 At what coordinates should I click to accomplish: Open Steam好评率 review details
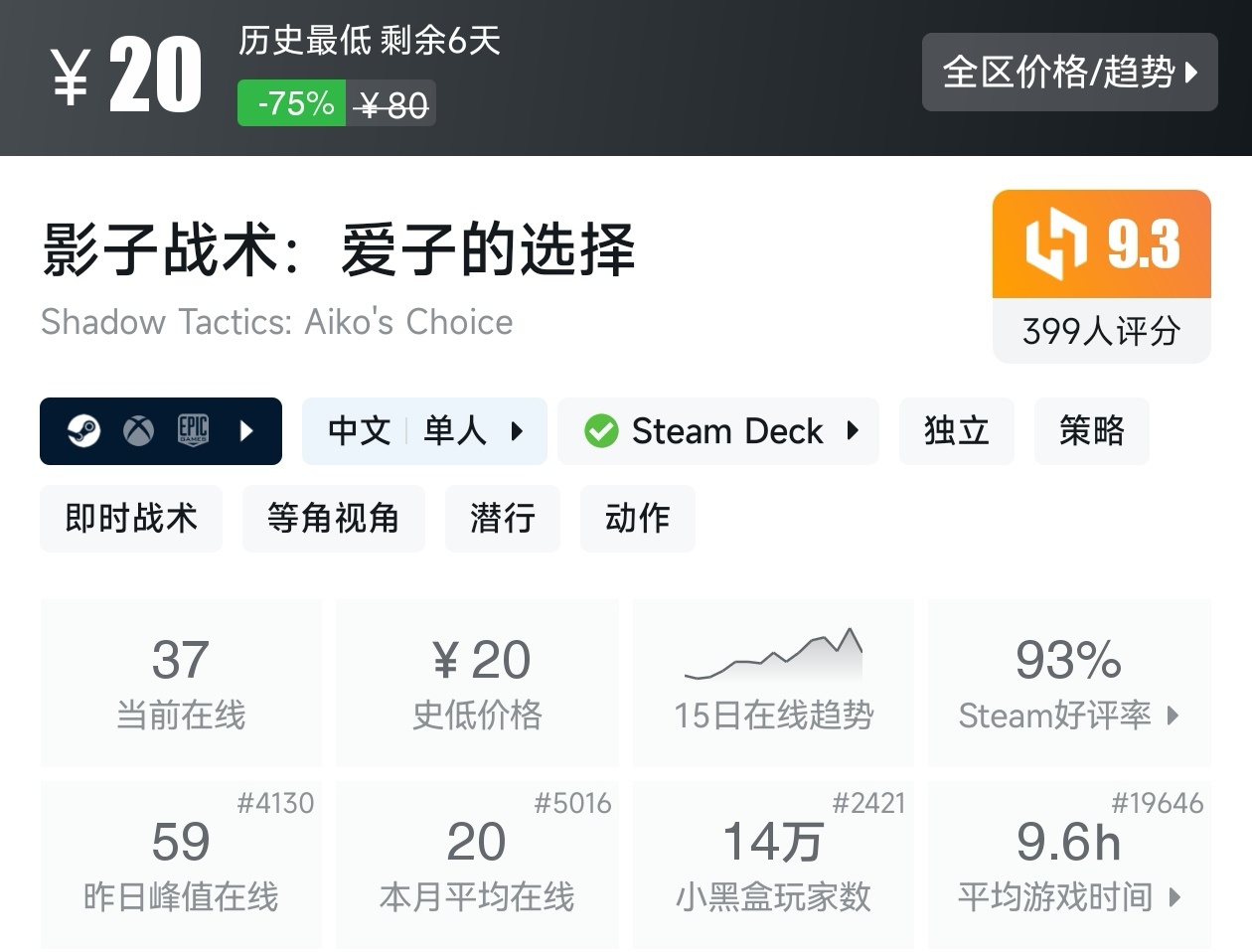pos(1069,682)
